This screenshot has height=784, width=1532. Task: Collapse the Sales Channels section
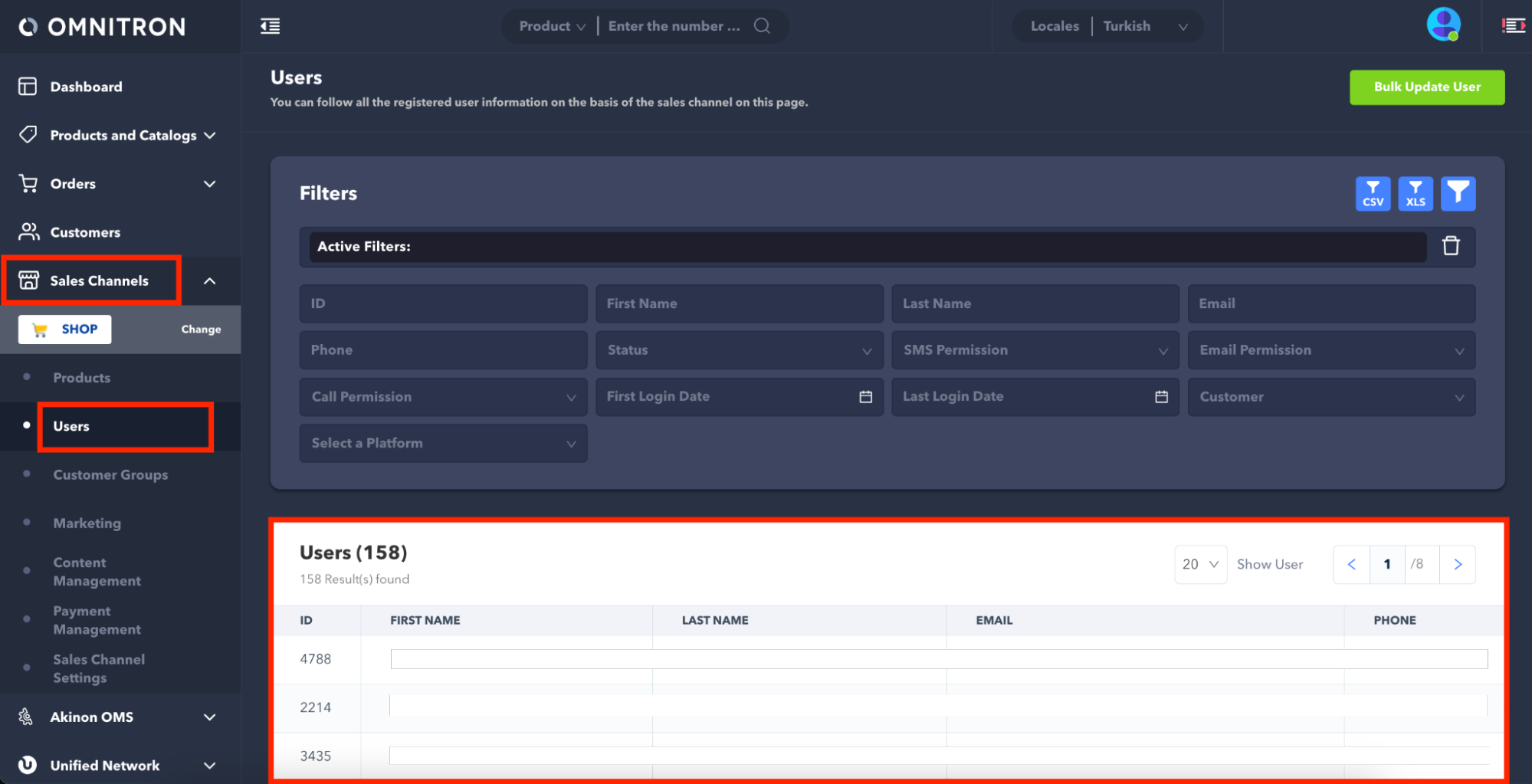point(209,281)
